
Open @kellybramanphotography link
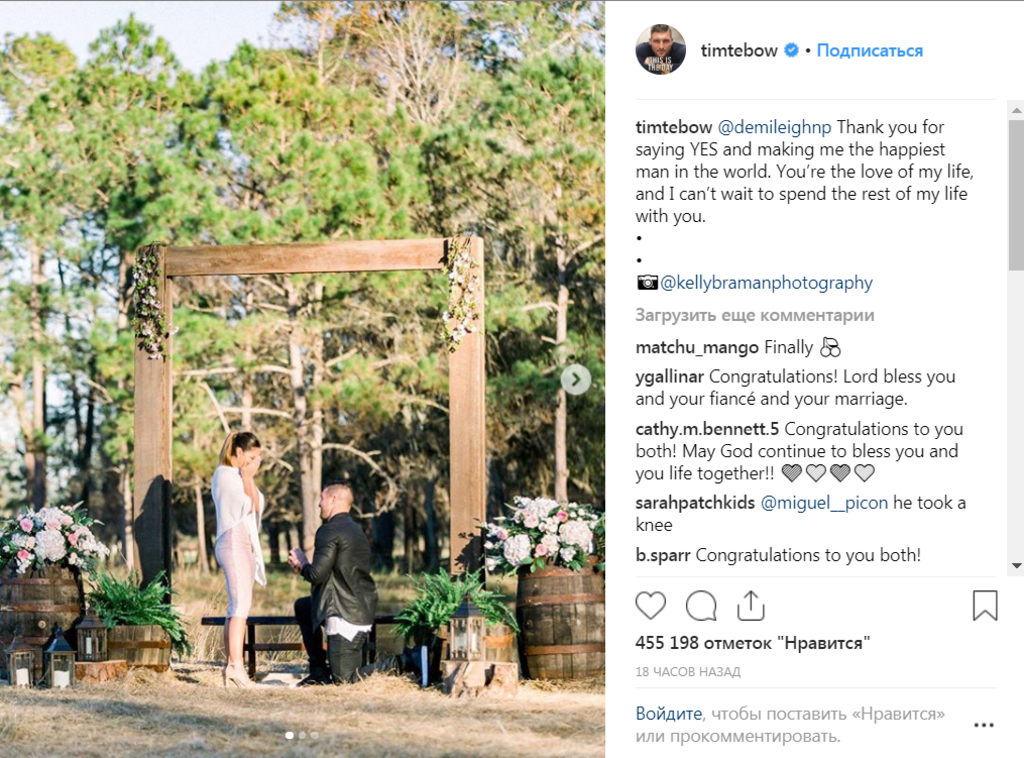click(x=766, y=283)
